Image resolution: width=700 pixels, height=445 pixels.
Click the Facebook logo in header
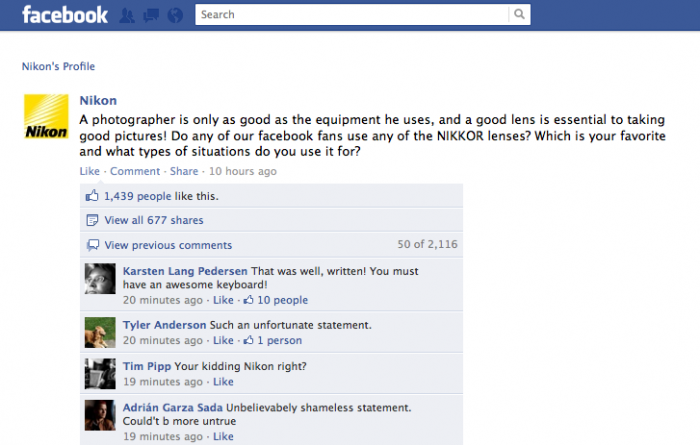(x=64, y=15)
